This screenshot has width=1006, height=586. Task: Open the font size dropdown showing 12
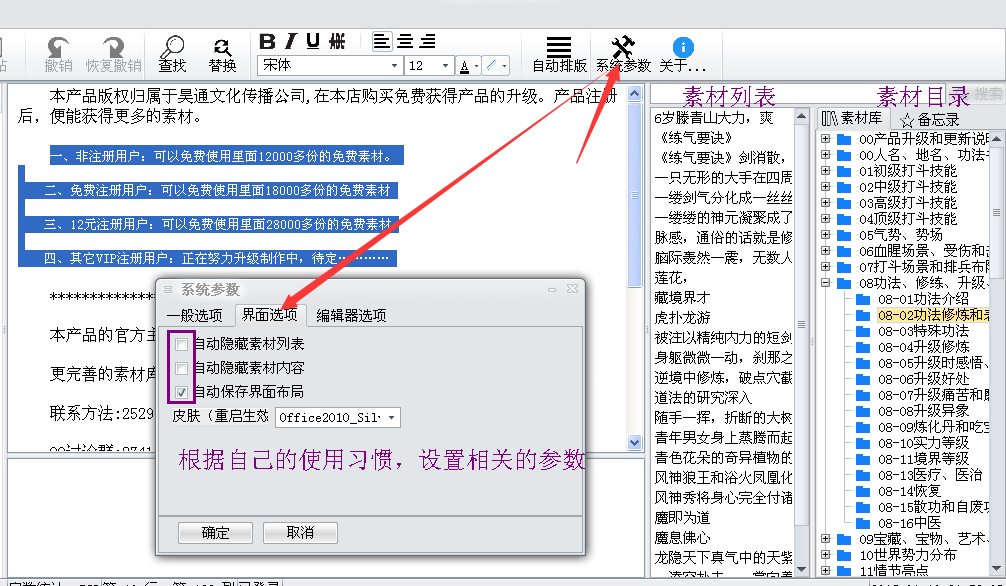click(x=443, y=64)
